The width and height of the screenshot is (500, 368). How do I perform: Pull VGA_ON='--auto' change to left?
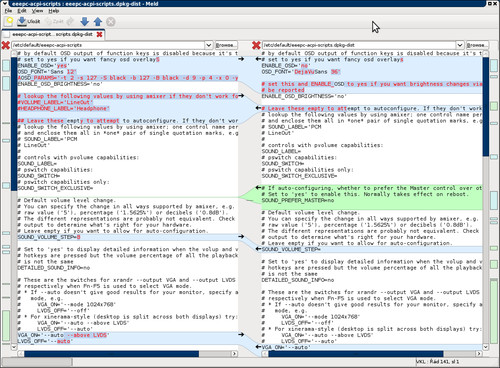(258, 347)
